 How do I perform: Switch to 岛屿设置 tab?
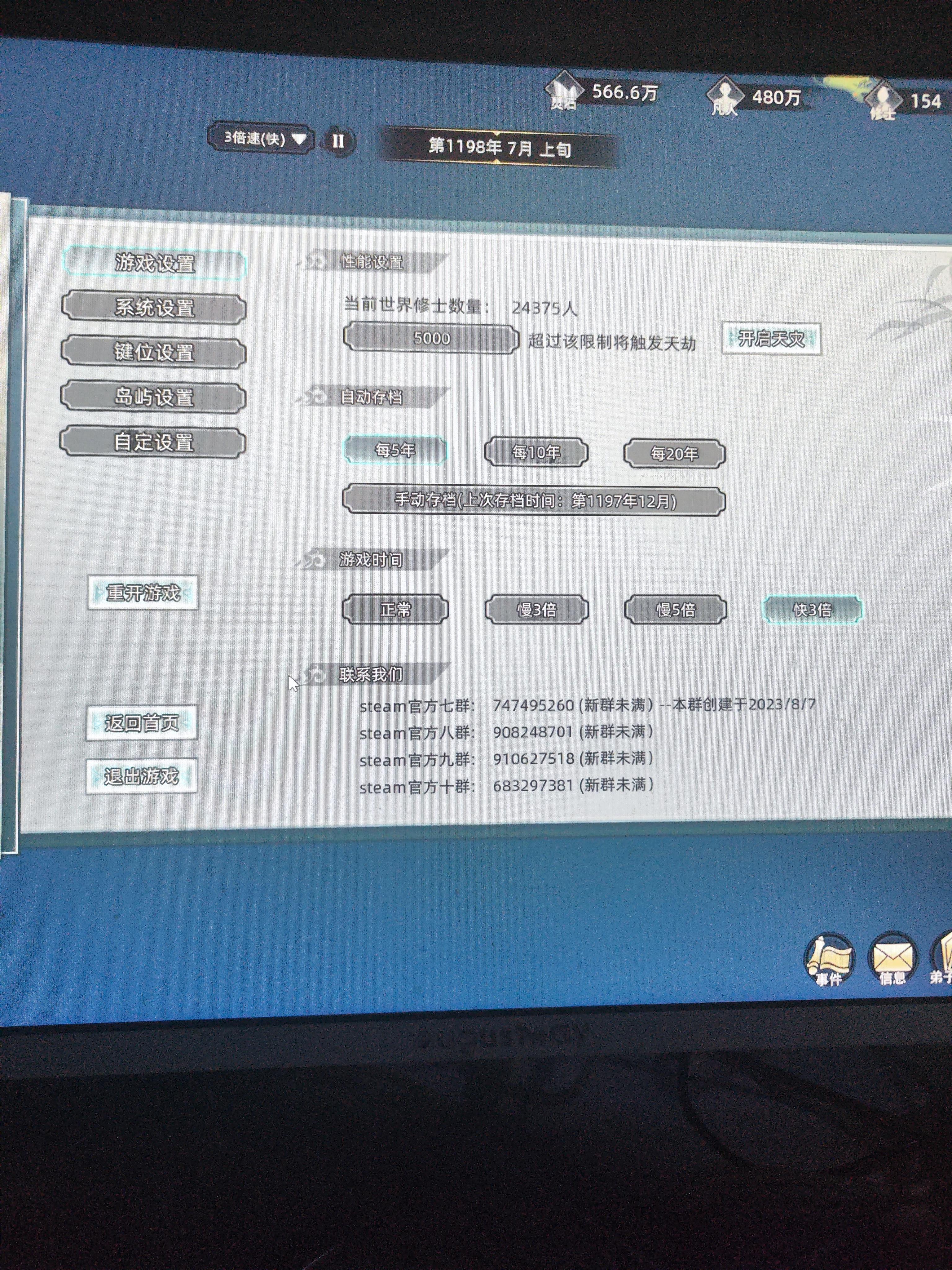click(x=153, y=397)
